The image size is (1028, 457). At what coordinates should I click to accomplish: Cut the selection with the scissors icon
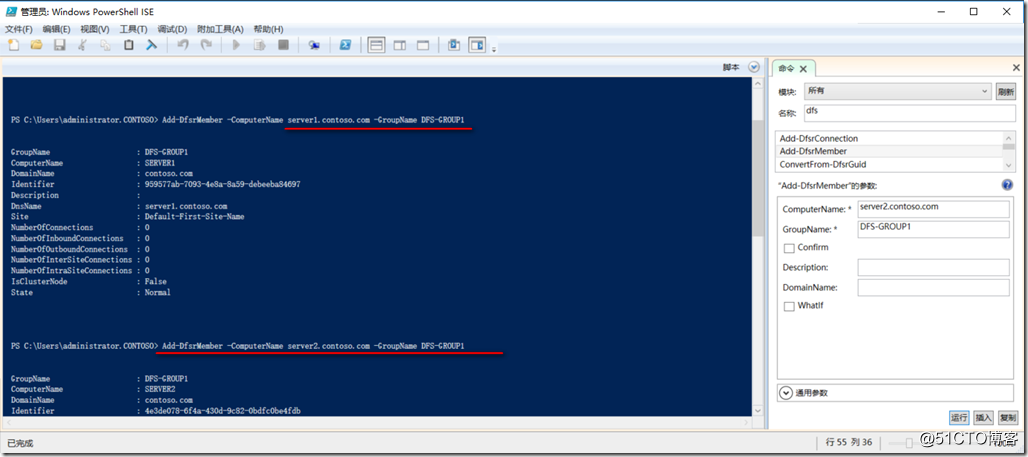click(83, 45)
